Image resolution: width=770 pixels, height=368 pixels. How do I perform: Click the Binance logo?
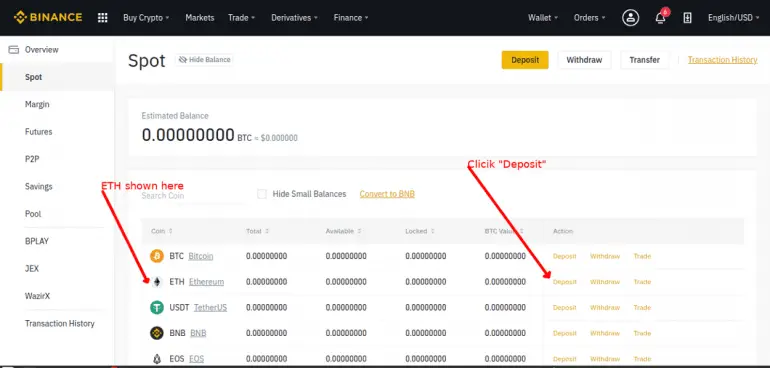(x=48, y=18)
